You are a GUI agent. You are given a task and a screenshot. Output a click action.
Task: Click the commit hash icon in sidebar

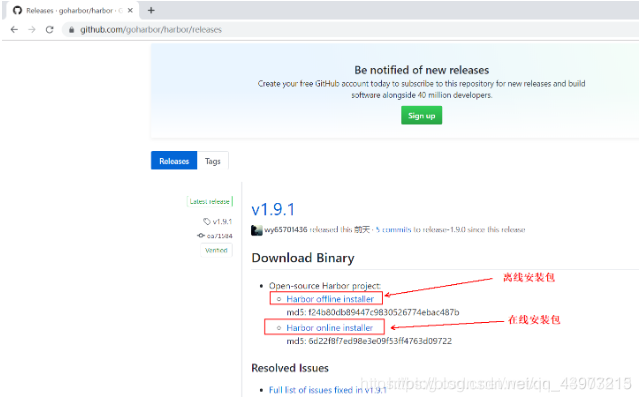tap(201, 236)
